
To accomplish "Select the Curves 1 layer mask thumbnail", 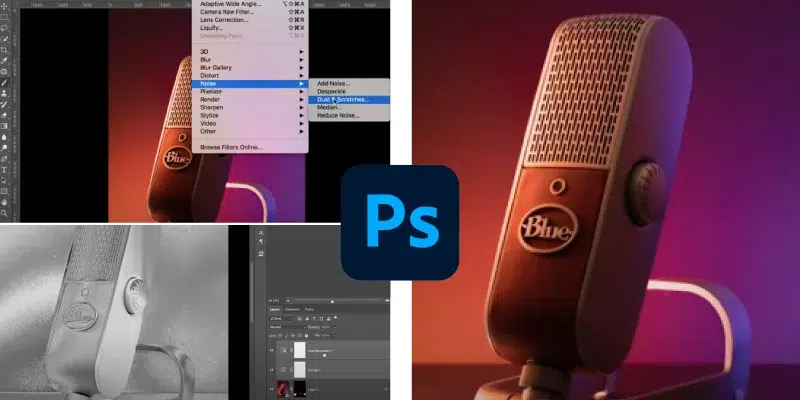I will tap(300, 369).
